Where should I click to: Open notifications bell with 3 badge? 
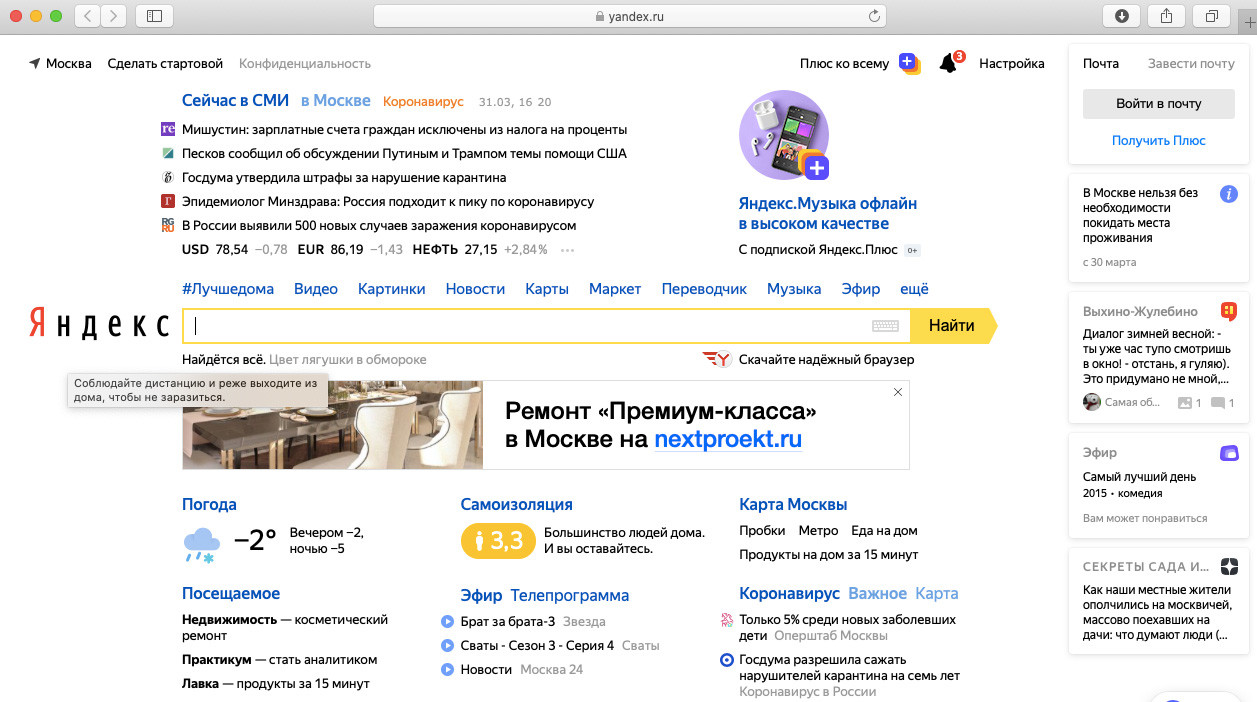(949, 63)
